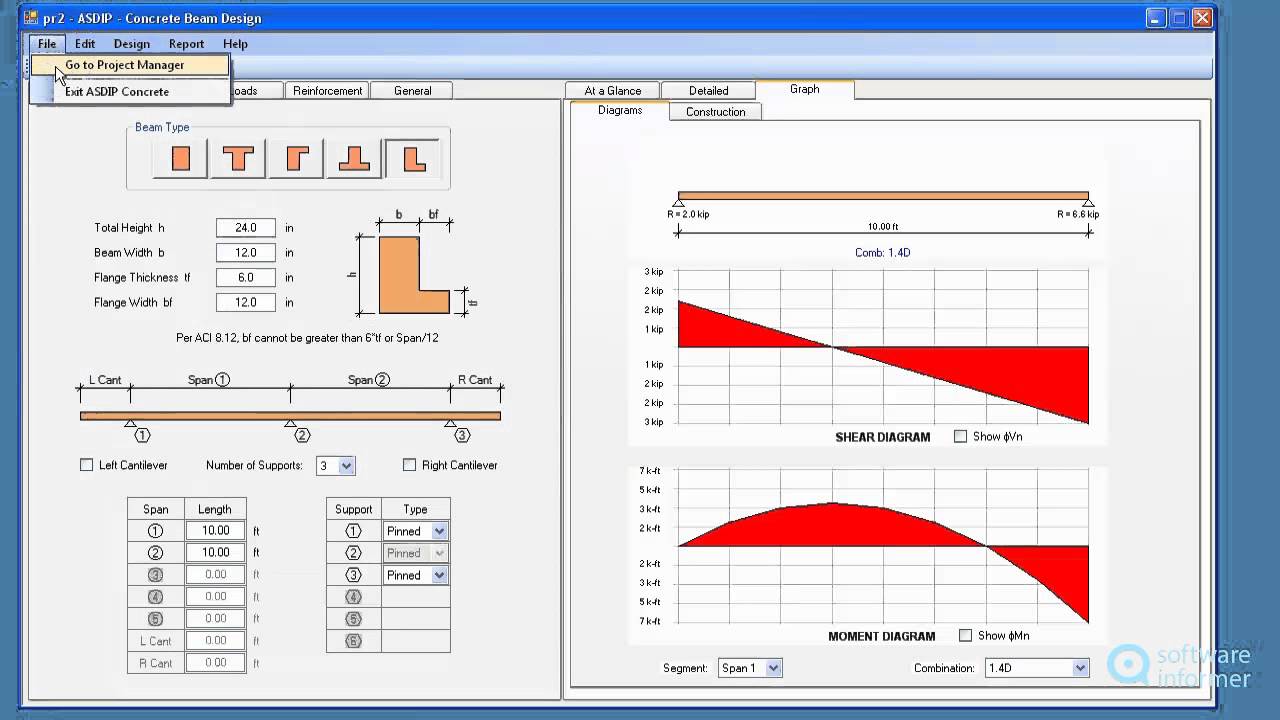Enable the Left Cantilever checkbox
The image size is (1280, 720).
point(87,465)
